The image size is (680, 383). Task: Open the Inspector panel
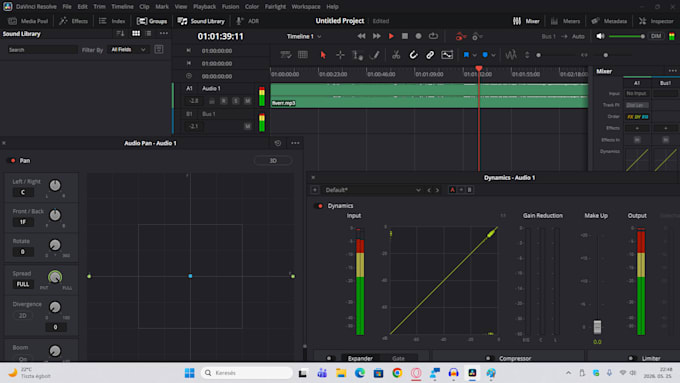point(656,21)
